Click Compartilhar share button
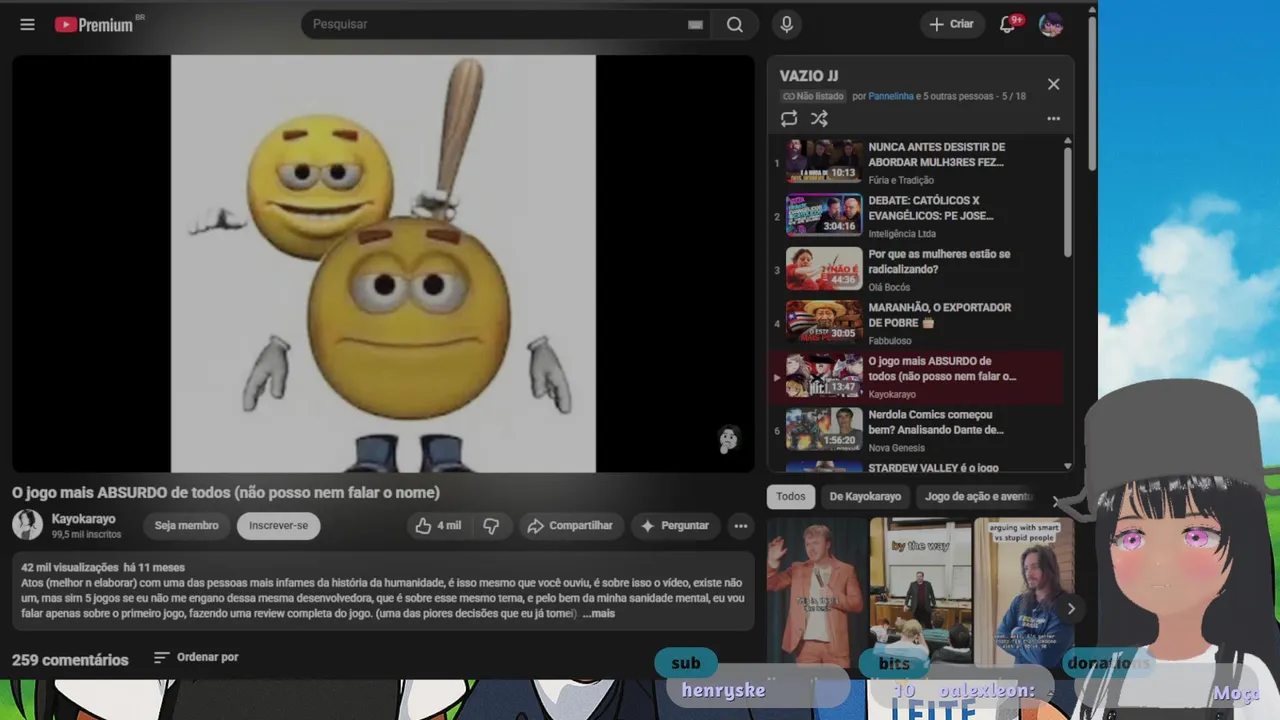This screenshot has height=720, width=1280. point(570,526)
